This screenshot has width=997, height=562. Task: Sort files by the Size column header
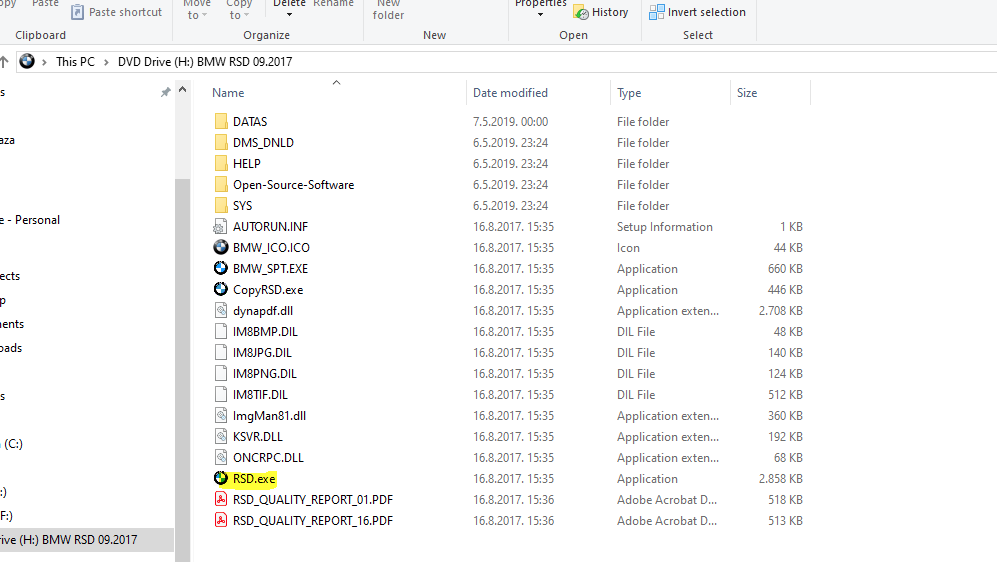747,93
